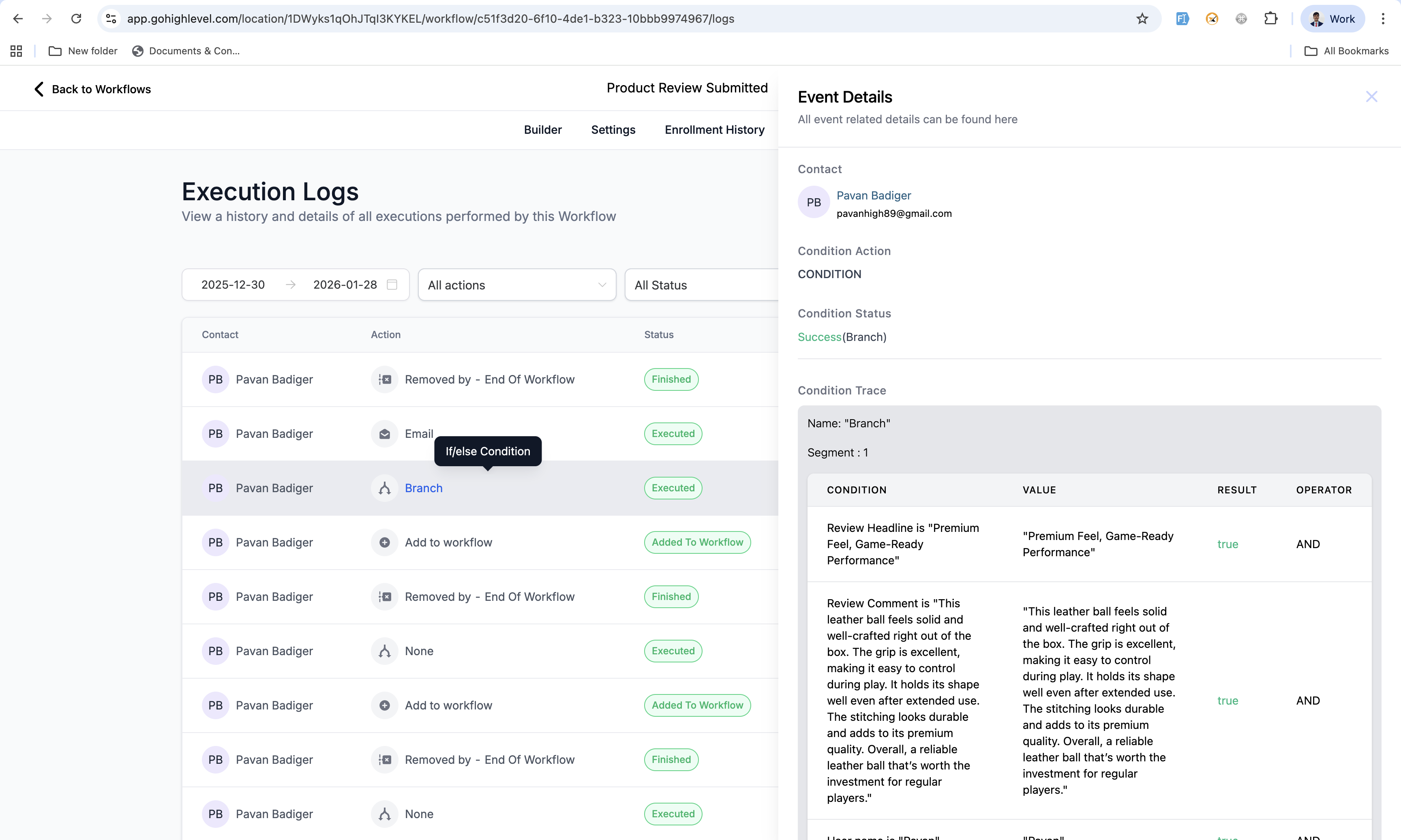Click the calendar icon in date range field
The image size is (1401, 840).
pos(392,285)
